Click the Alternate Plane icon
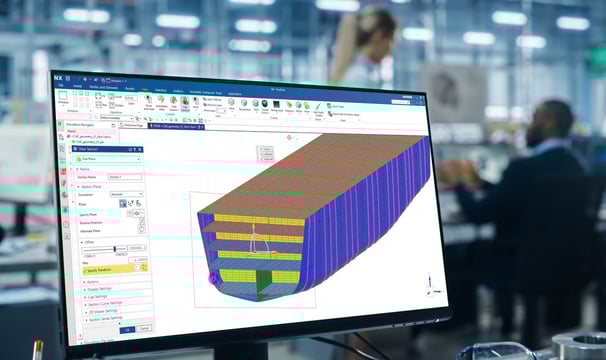 pyautogui.click(x=141, y=229)
